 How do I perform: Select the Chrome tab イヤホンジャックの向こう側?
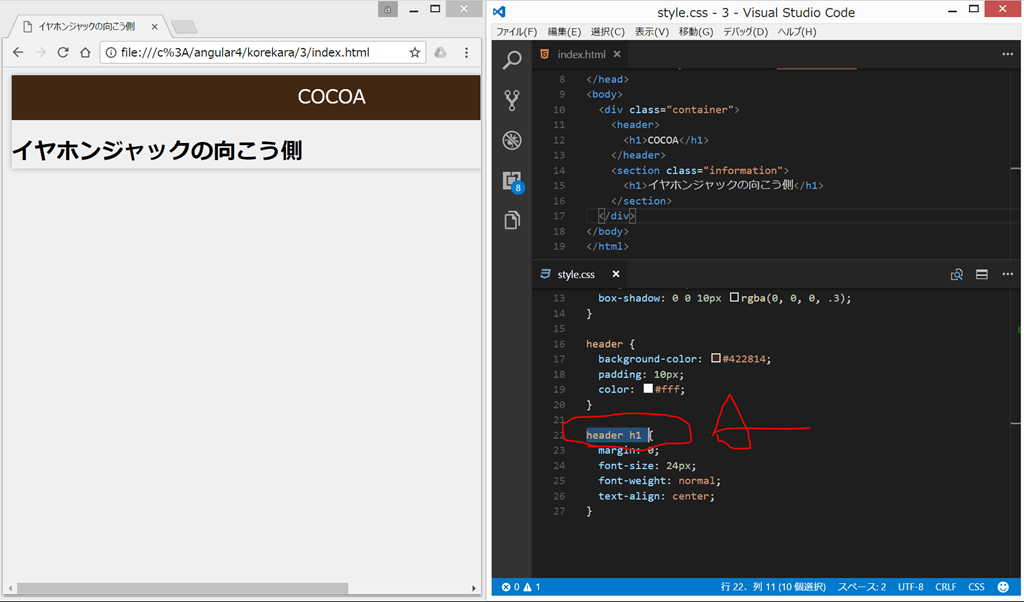[x=86, y=27]
